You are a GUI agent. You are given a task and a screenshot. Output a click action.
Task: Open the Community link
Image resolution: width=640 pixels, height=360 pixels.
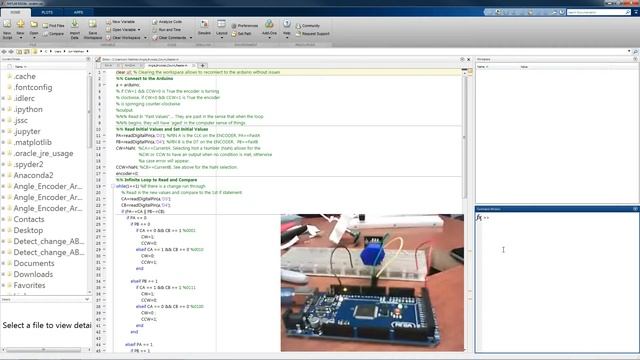pos(308,26)
